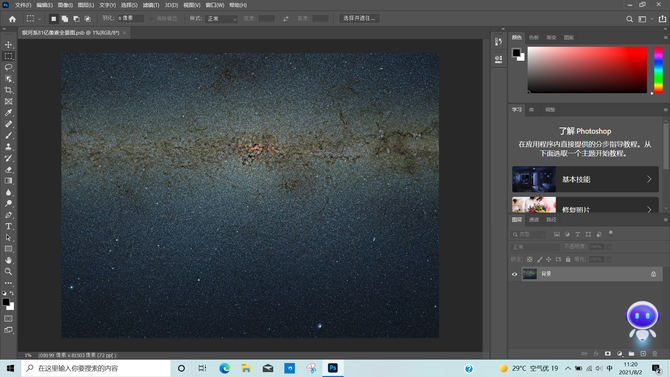Viewport: 670px width, 377px height.
Task: Hide the background layer with eye icon
Action: pos(514,274)
